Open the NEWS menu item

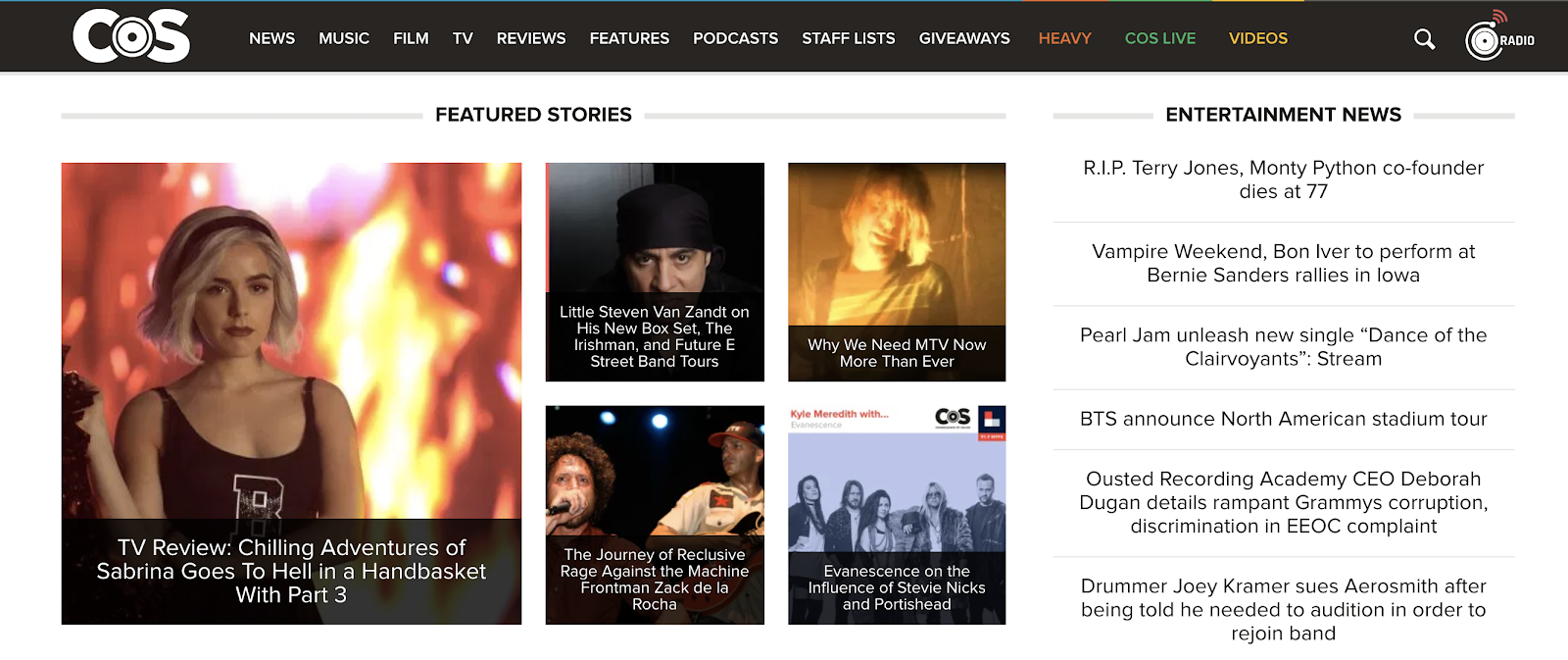pyautogui.click(x=271, y=38)
